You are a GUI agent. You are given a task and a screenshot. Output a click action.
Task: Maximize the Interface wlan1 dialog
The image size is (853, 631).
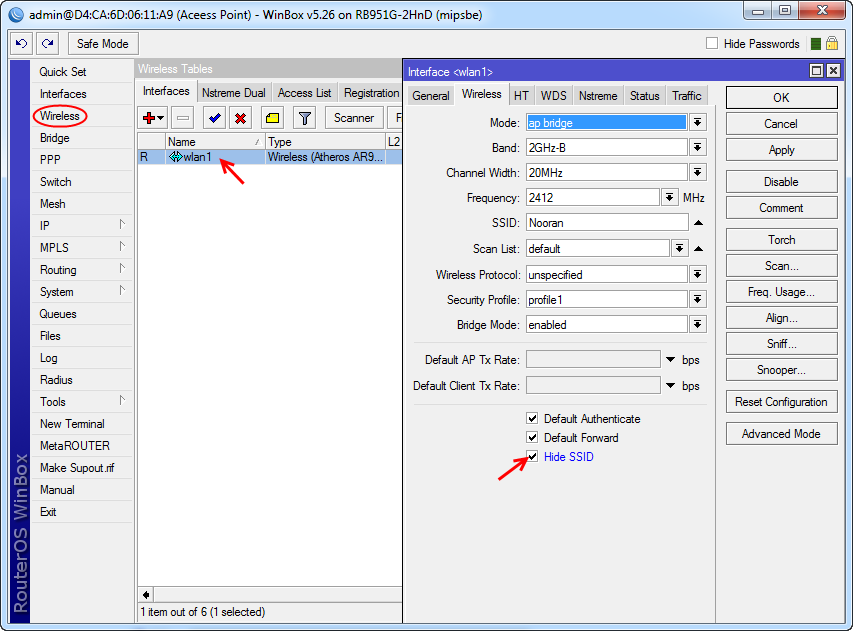click(x=816, y=71)
